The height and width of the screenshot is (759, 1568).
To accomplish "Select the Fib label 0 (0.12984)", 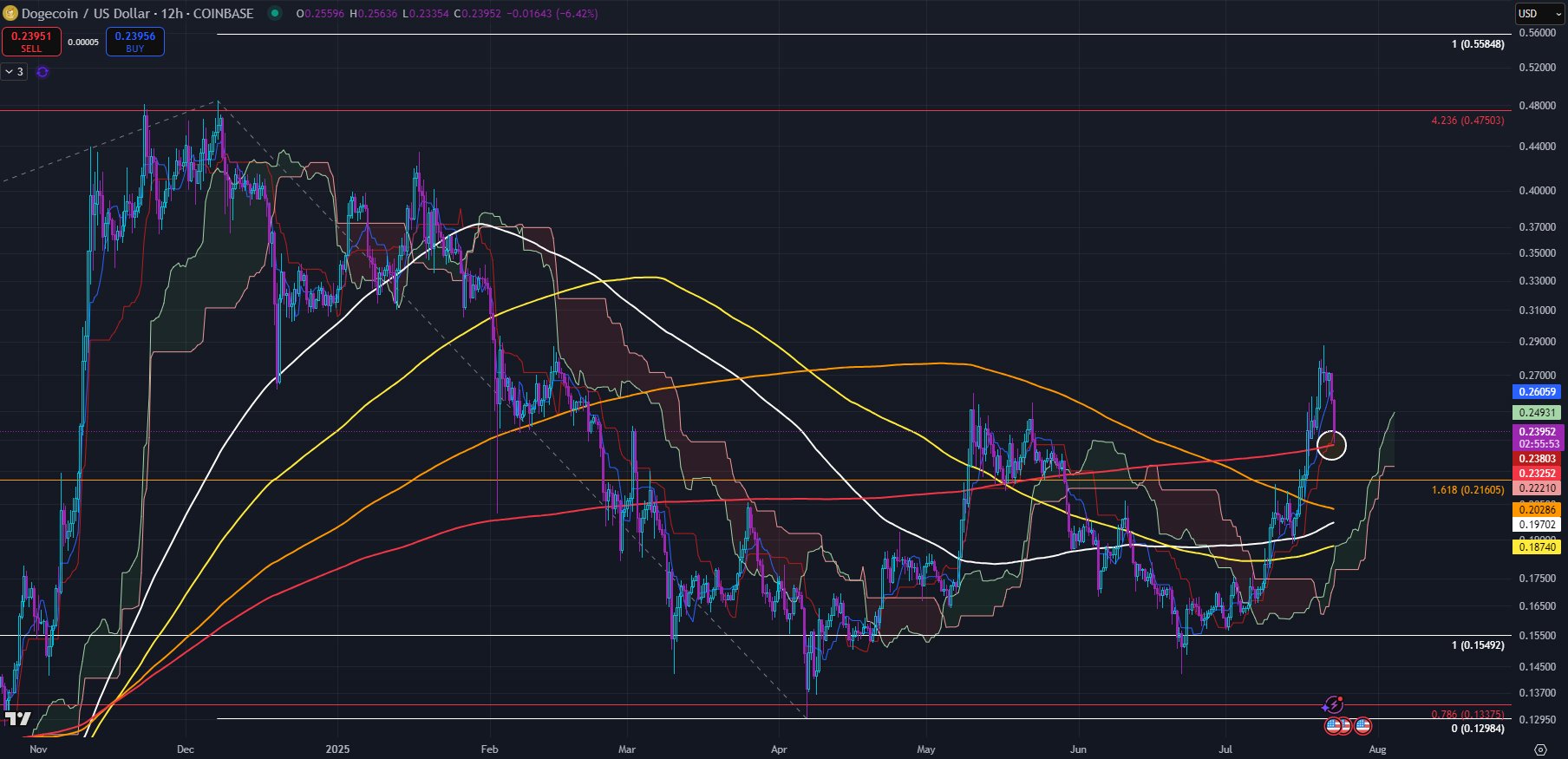I will [1478, 729].
